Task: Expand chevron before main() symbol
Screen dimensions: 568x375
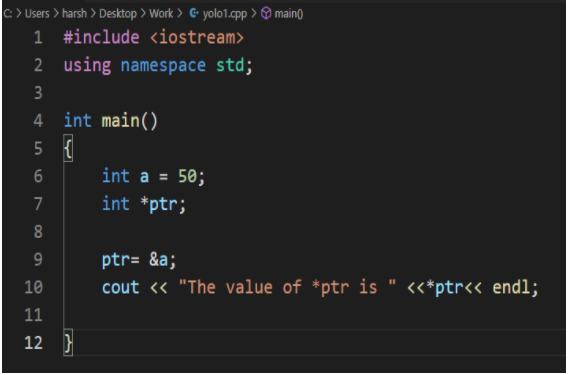Action: click(x=254, y=14)
